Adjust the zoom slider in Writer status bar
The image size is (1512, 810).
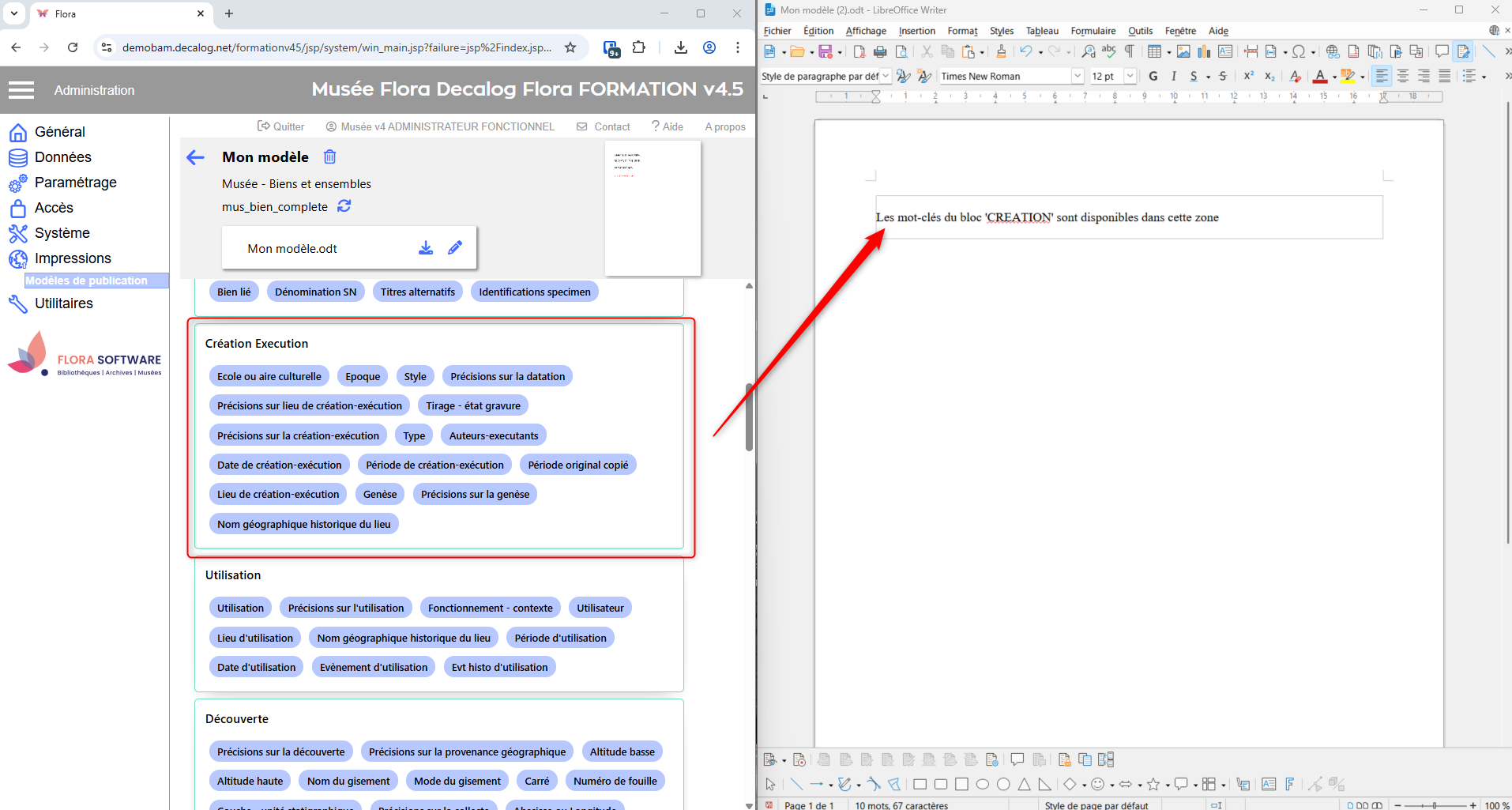(1434, 805)
